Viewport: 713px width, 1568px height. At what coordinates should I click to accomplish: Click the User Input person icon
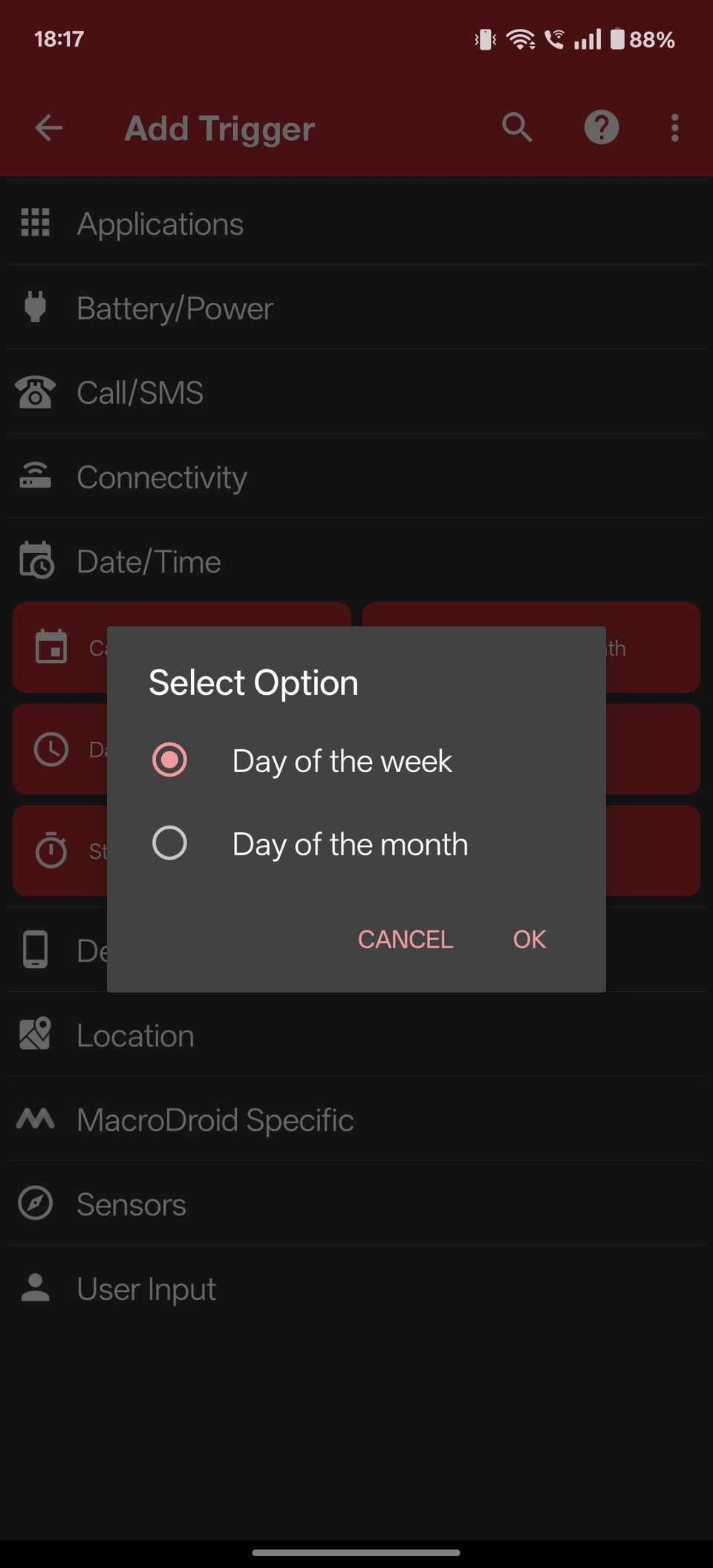[x=34, y=1288]
